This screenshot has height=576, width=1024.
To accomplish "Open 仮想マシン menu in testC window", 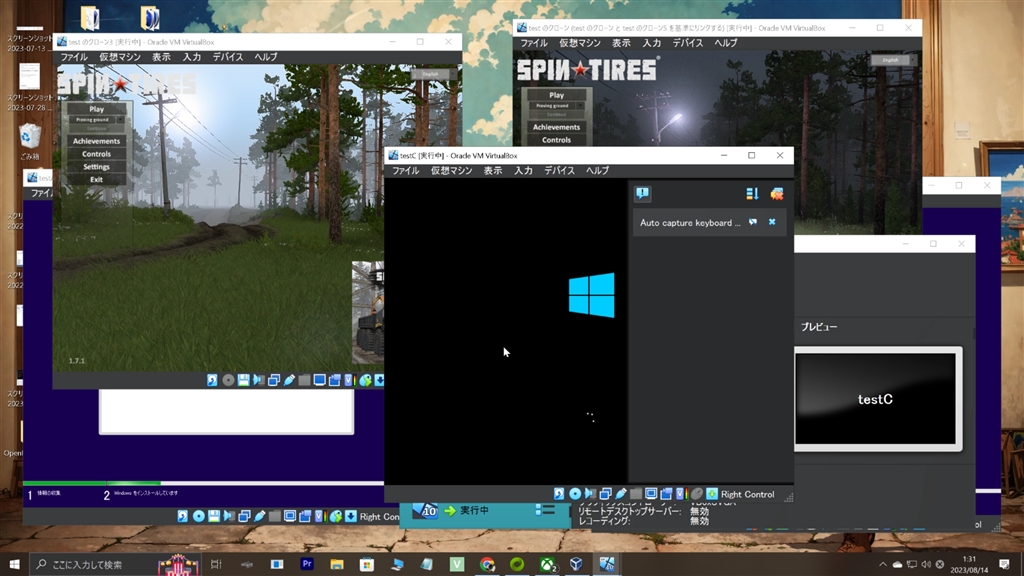I will 451,170.
